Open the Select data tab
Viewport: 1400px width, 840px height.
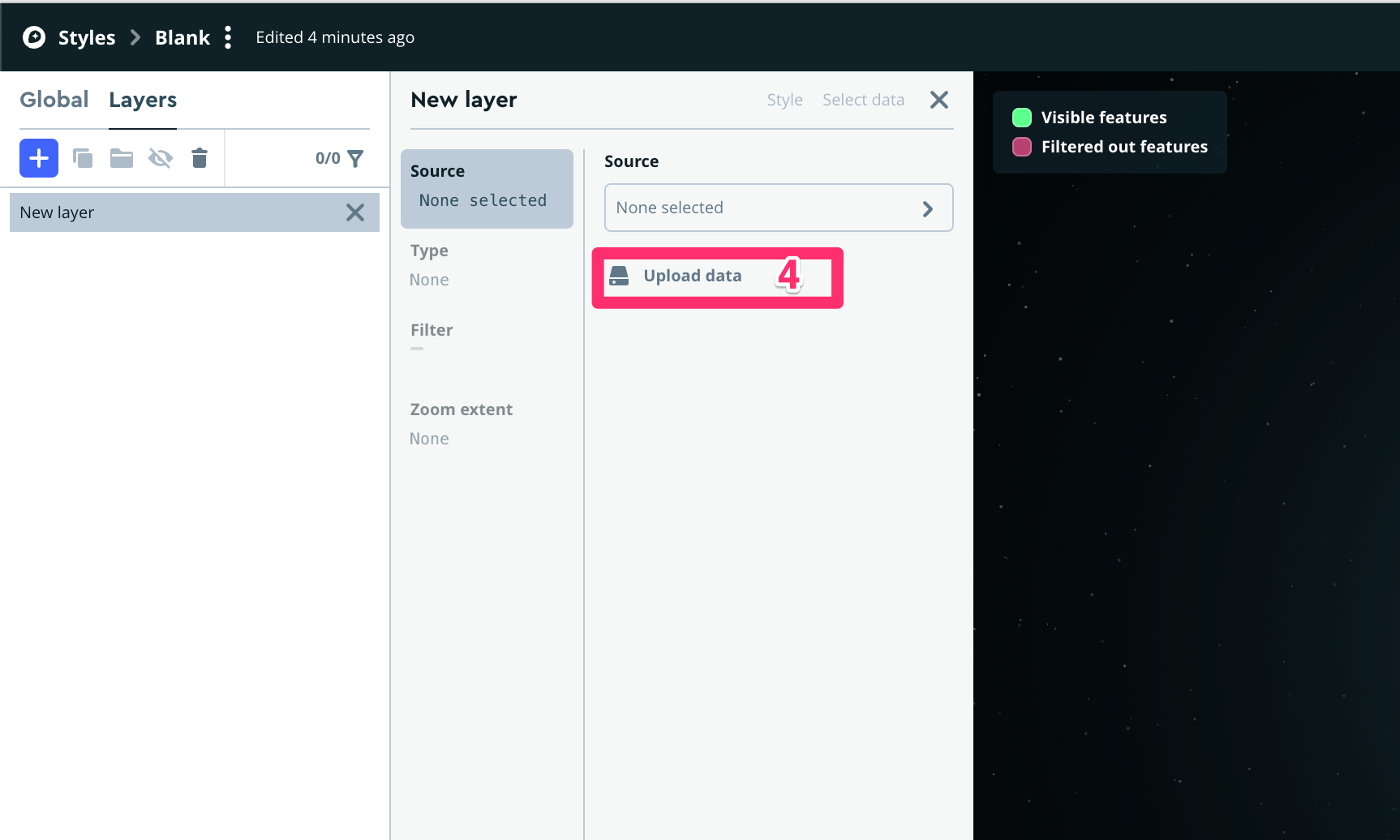(863, 100)
